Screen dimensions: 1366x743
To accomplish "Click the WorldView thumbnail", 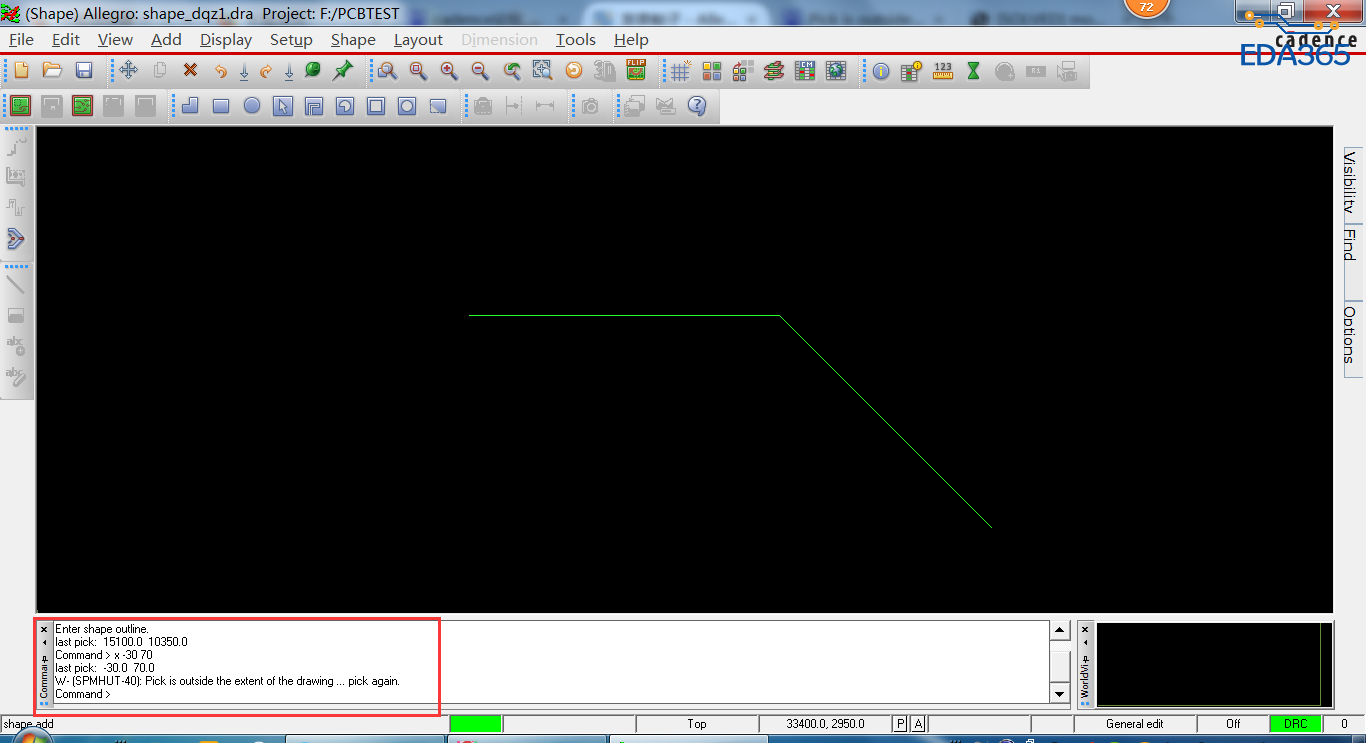I will tap(1214, 665).
